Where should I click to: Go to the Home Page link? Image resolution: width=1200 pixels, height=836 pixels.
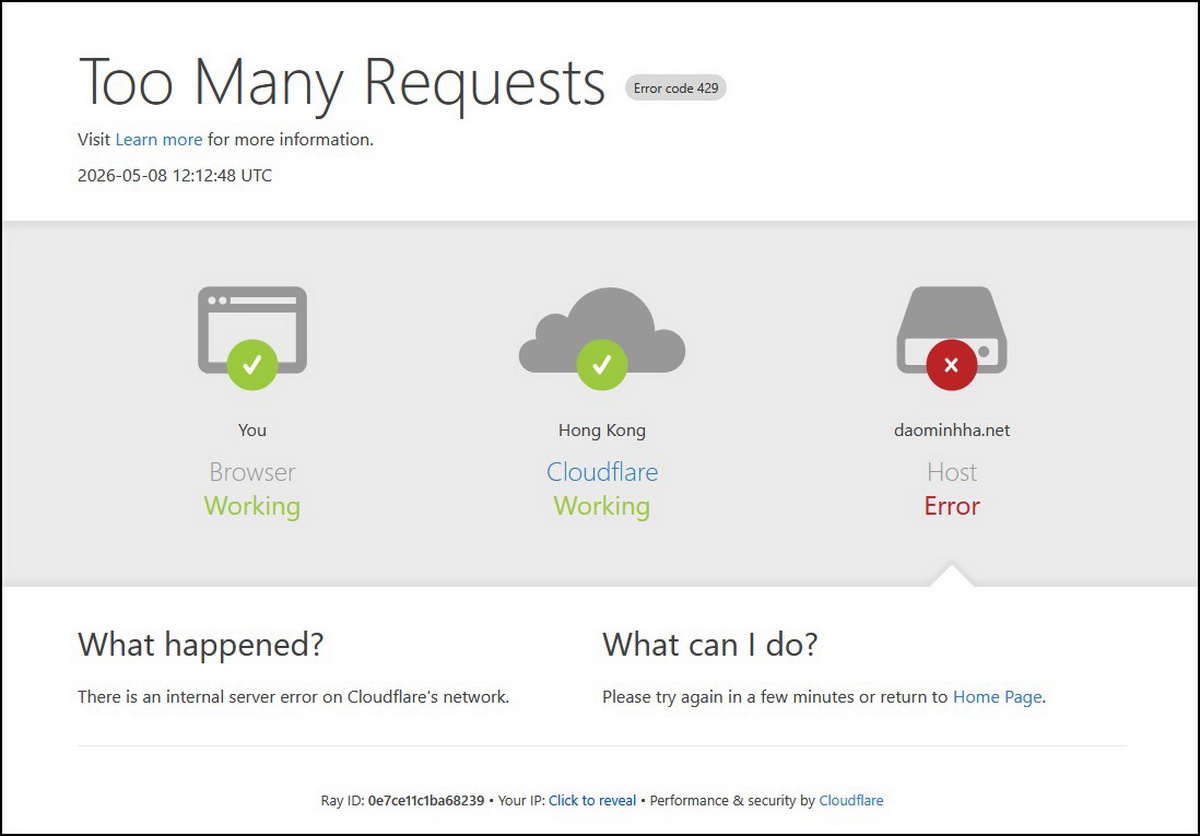tap(997, 697)
